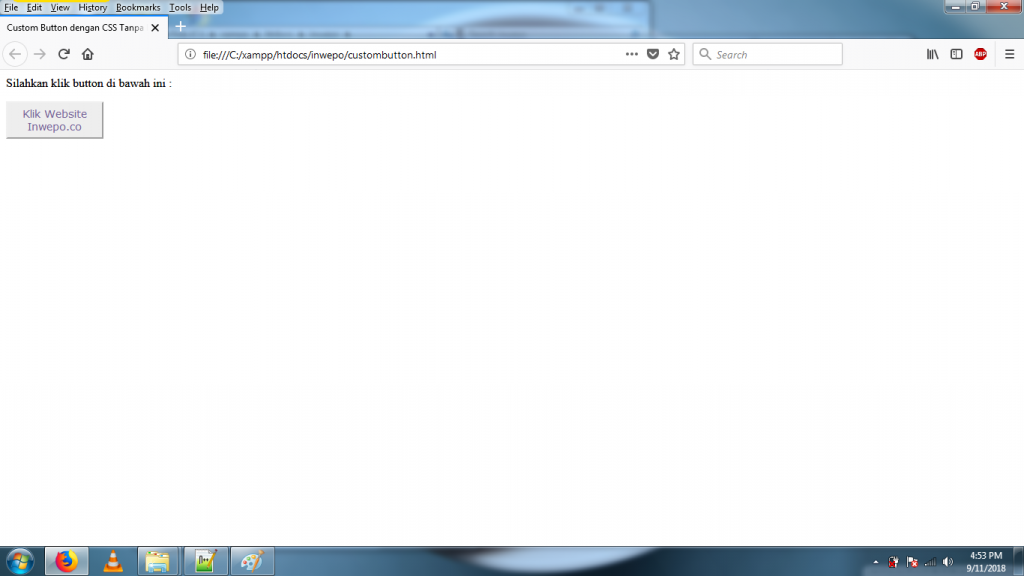1024x576 pixels.
Task: Go forward with the forward arrow
Action: point(40,54)
